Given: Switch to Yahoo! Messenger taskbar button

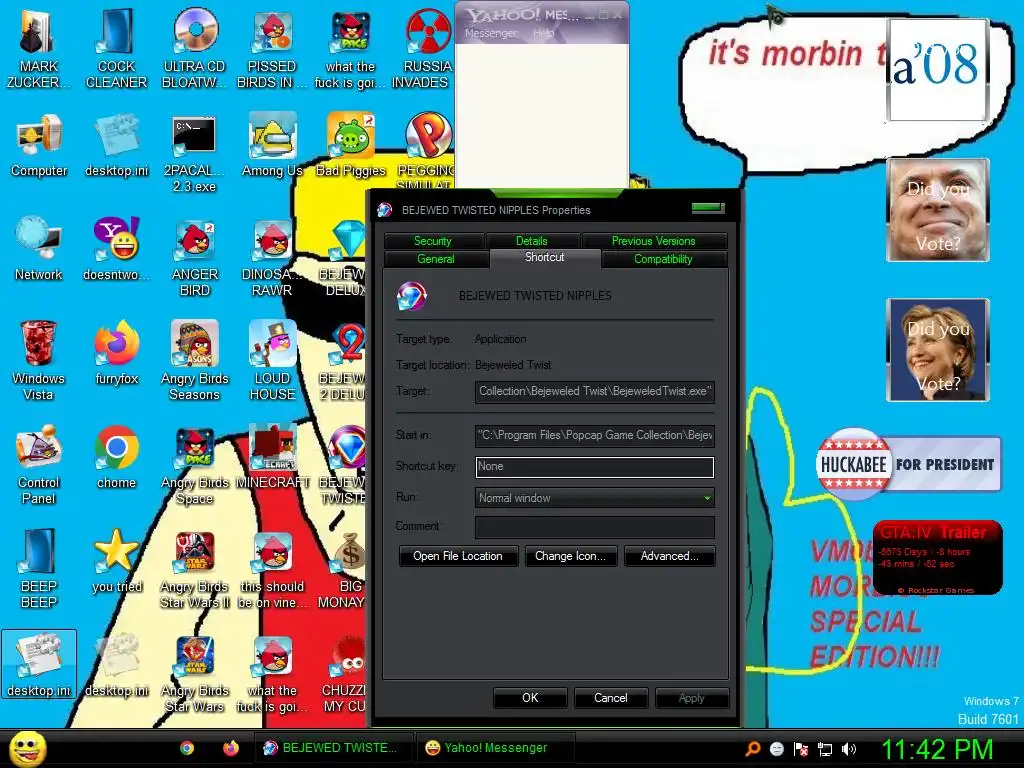Looking at the screenshot, I should (x=496, y=748).
